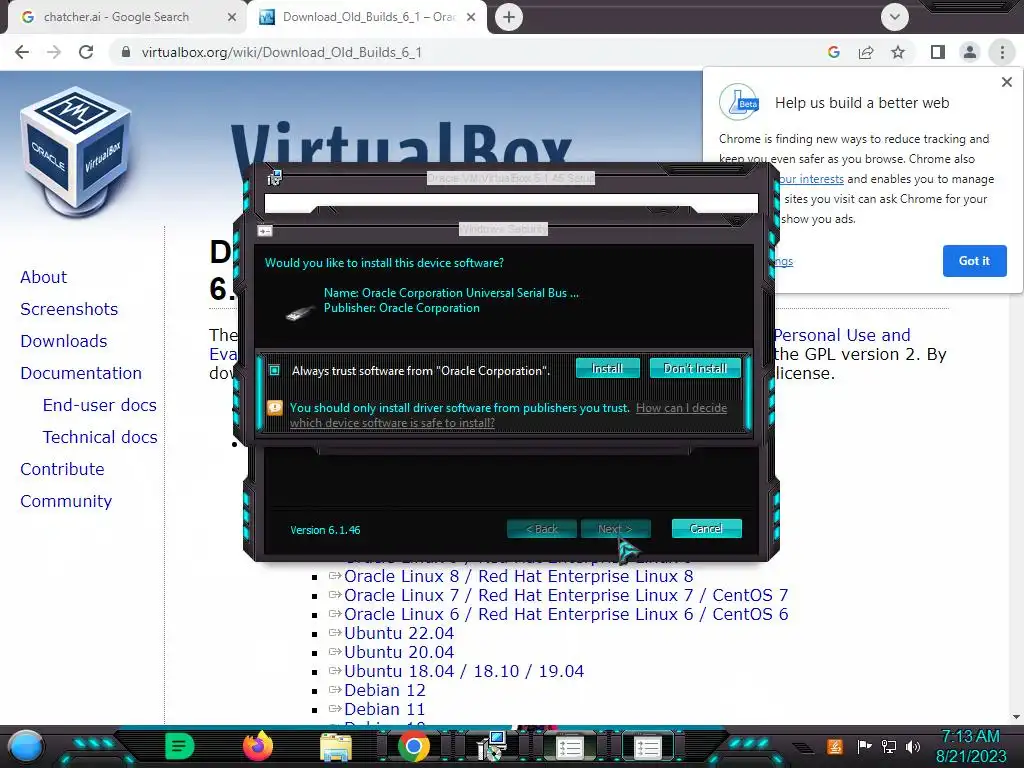The width and height of the screenshot is (1024, 768).
Task: Click the virtualbox.org address bar
Action: 282,52
